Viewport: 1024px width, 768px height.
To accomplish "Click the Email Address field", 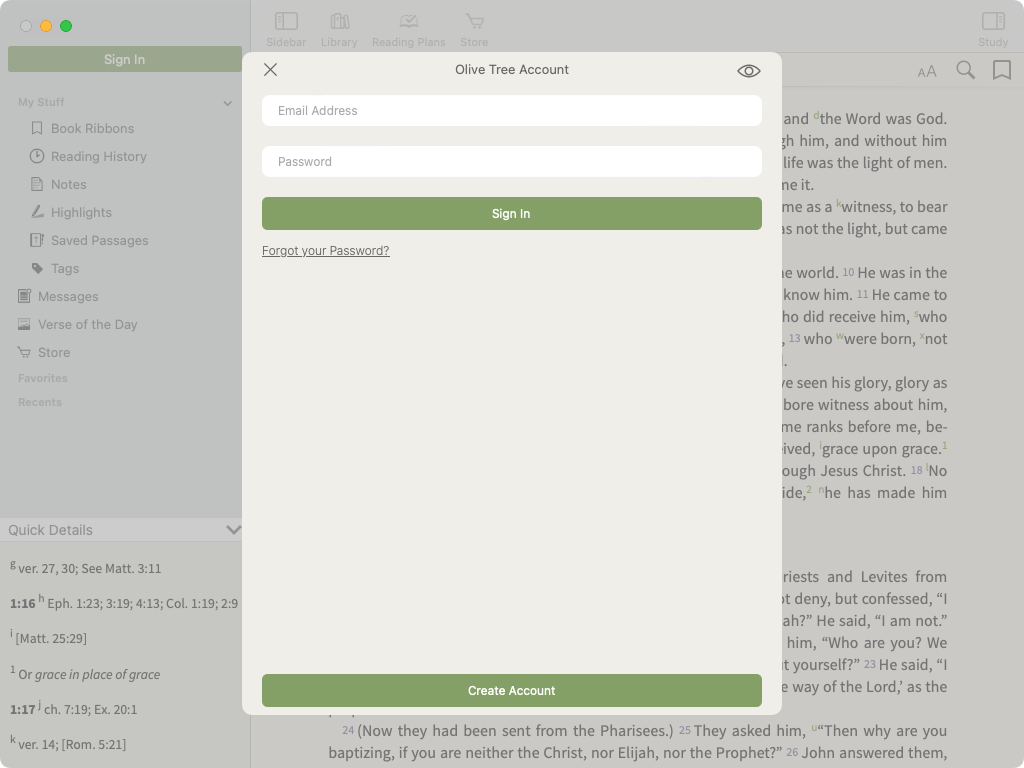I will [511, 111].
